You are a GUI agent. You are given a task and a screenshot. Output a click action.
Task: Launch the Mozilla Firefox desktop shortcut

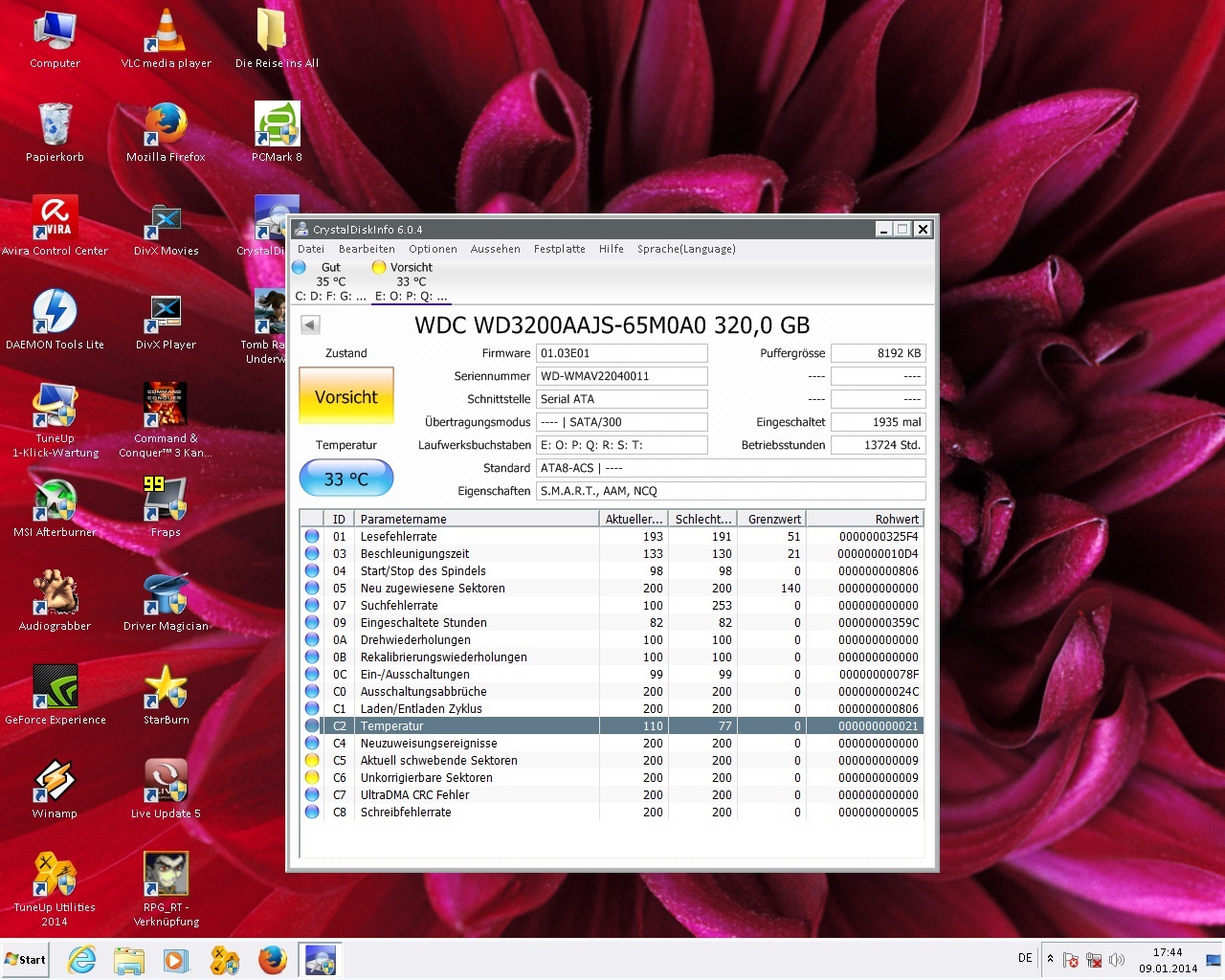[166, 132]
